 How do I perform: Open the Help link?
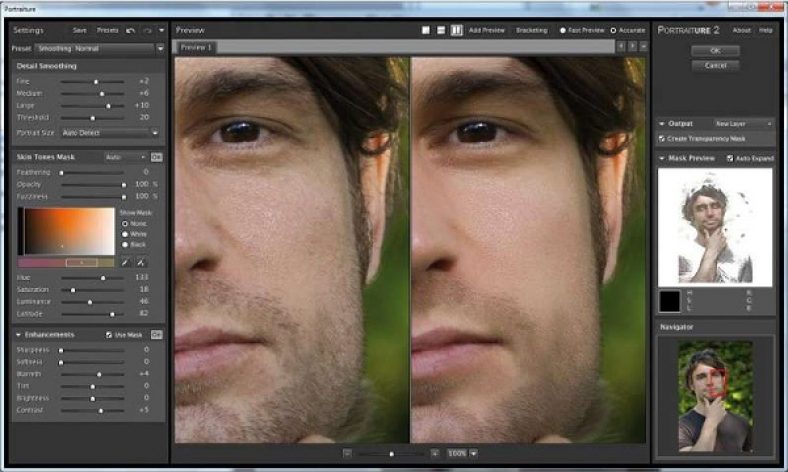click(765, 30)
